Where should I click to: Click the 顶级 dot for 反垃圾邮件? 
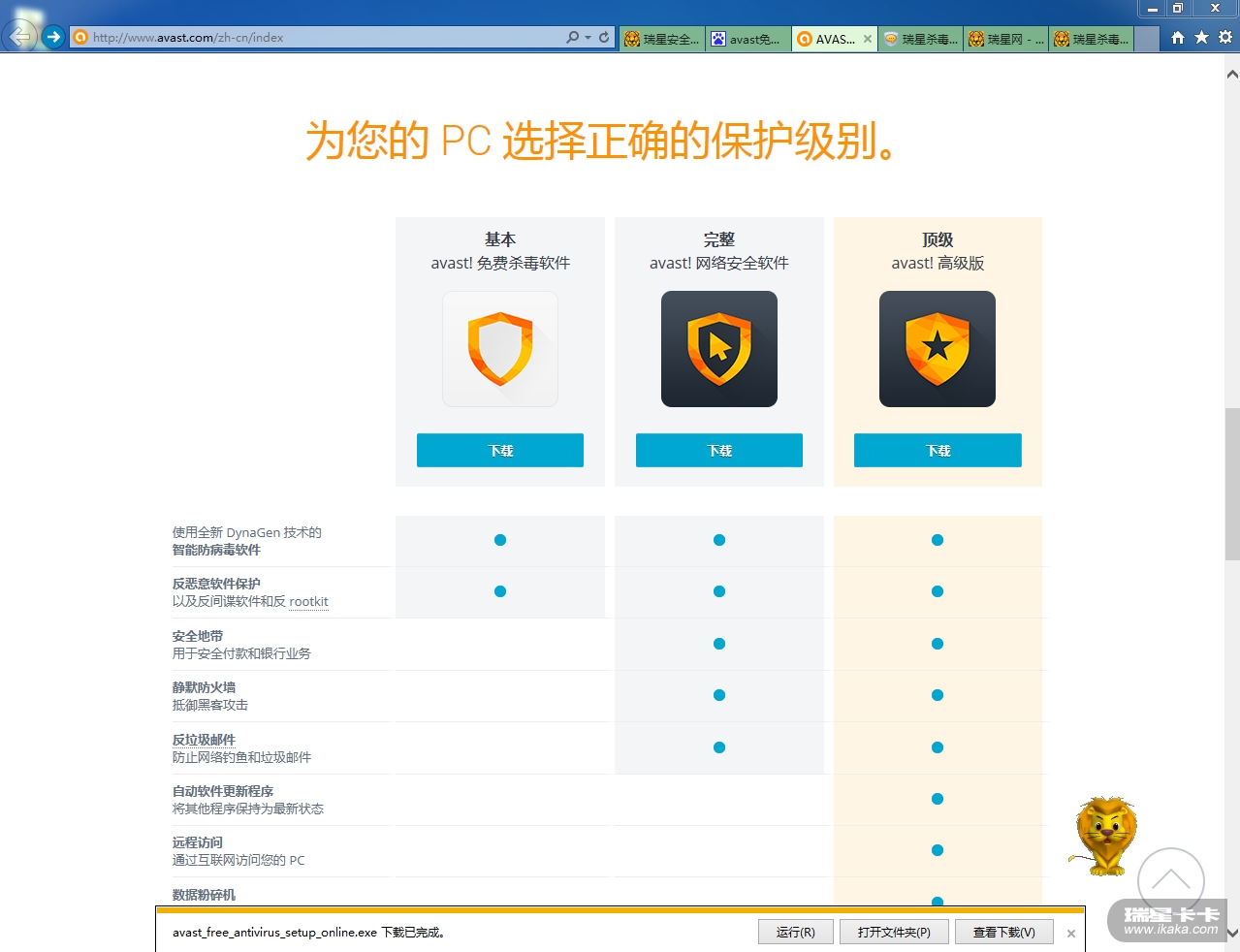[938, 747]
